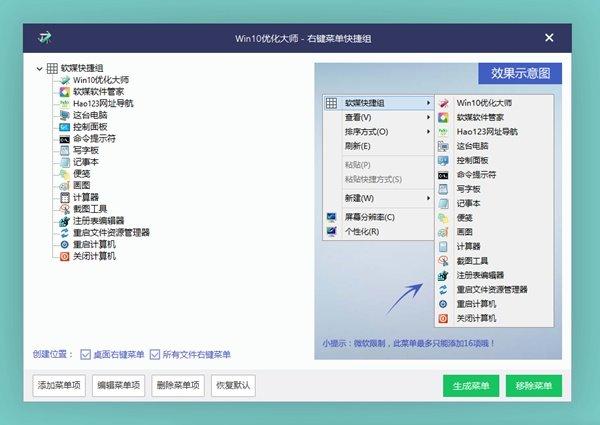
Task: Click the grid icon beside 软媒快捷组 in tree
Action: point(52,68)
